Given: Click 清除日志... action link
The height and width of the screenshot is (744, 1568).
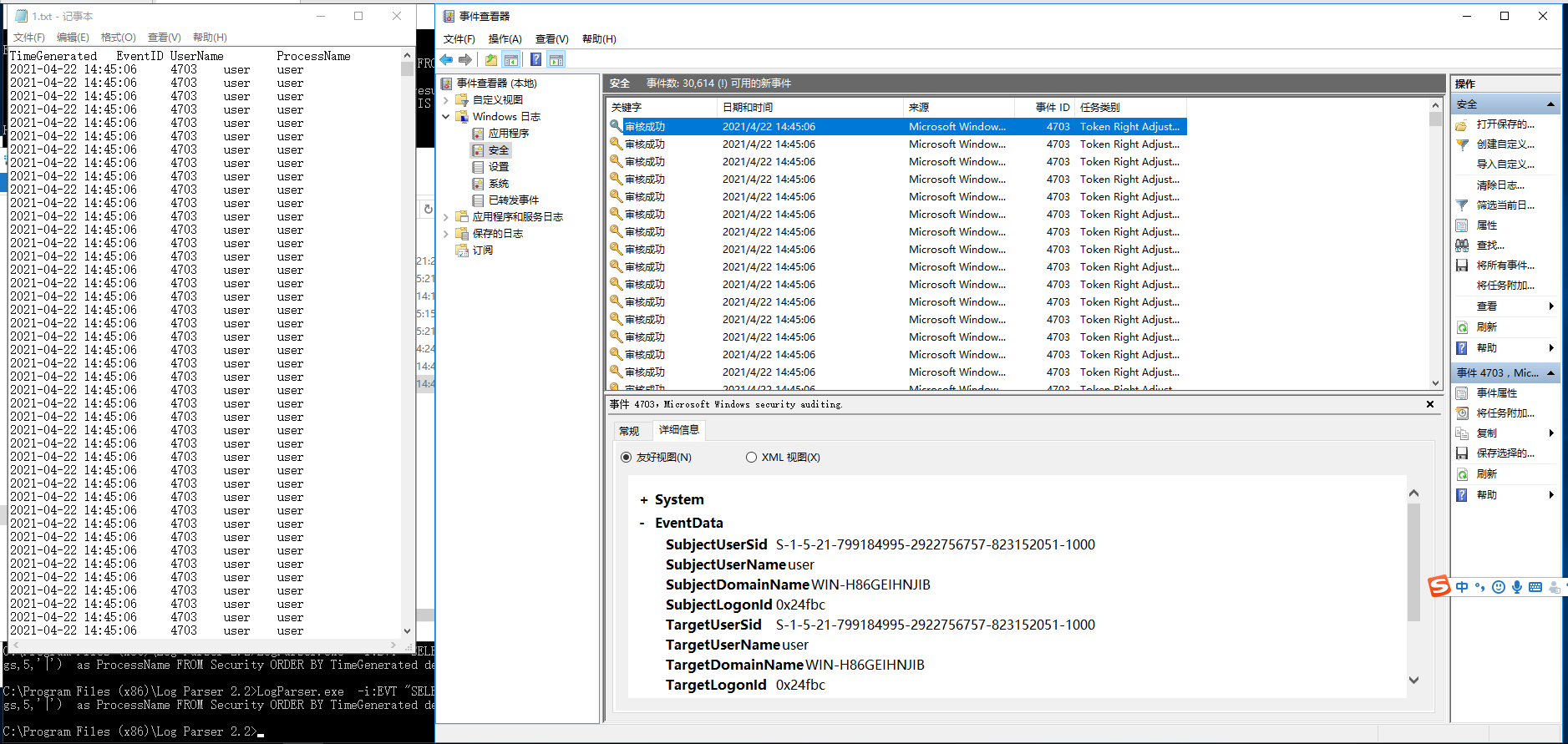Looking at the screenshot, I should [1500, 185].
